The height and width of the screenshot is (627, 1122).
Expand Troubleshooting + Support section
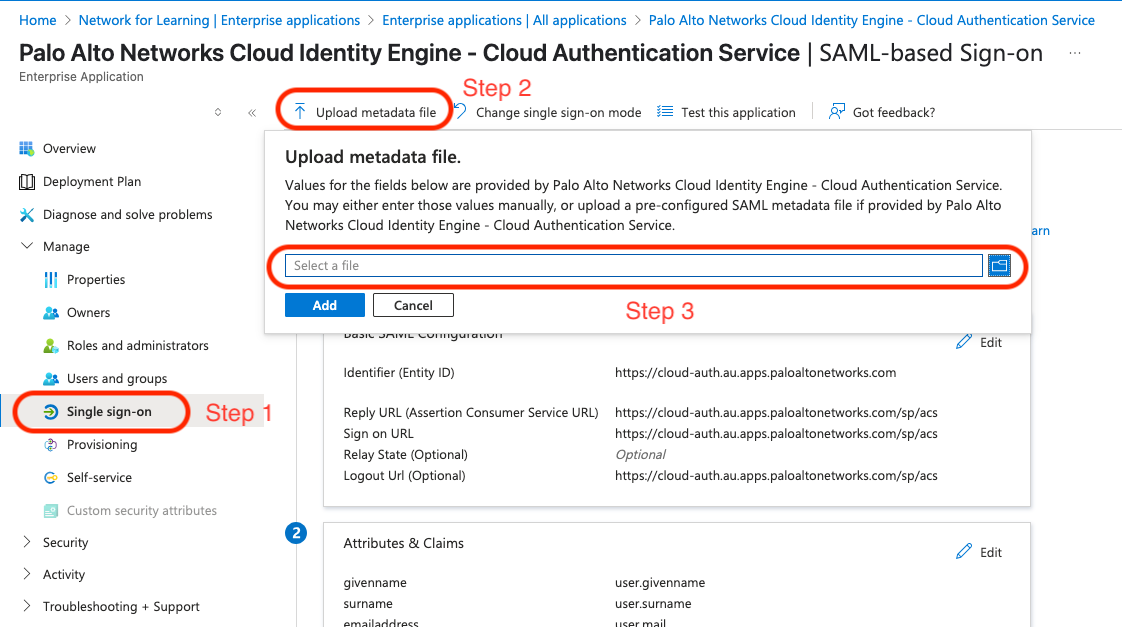tap(27, 607)
